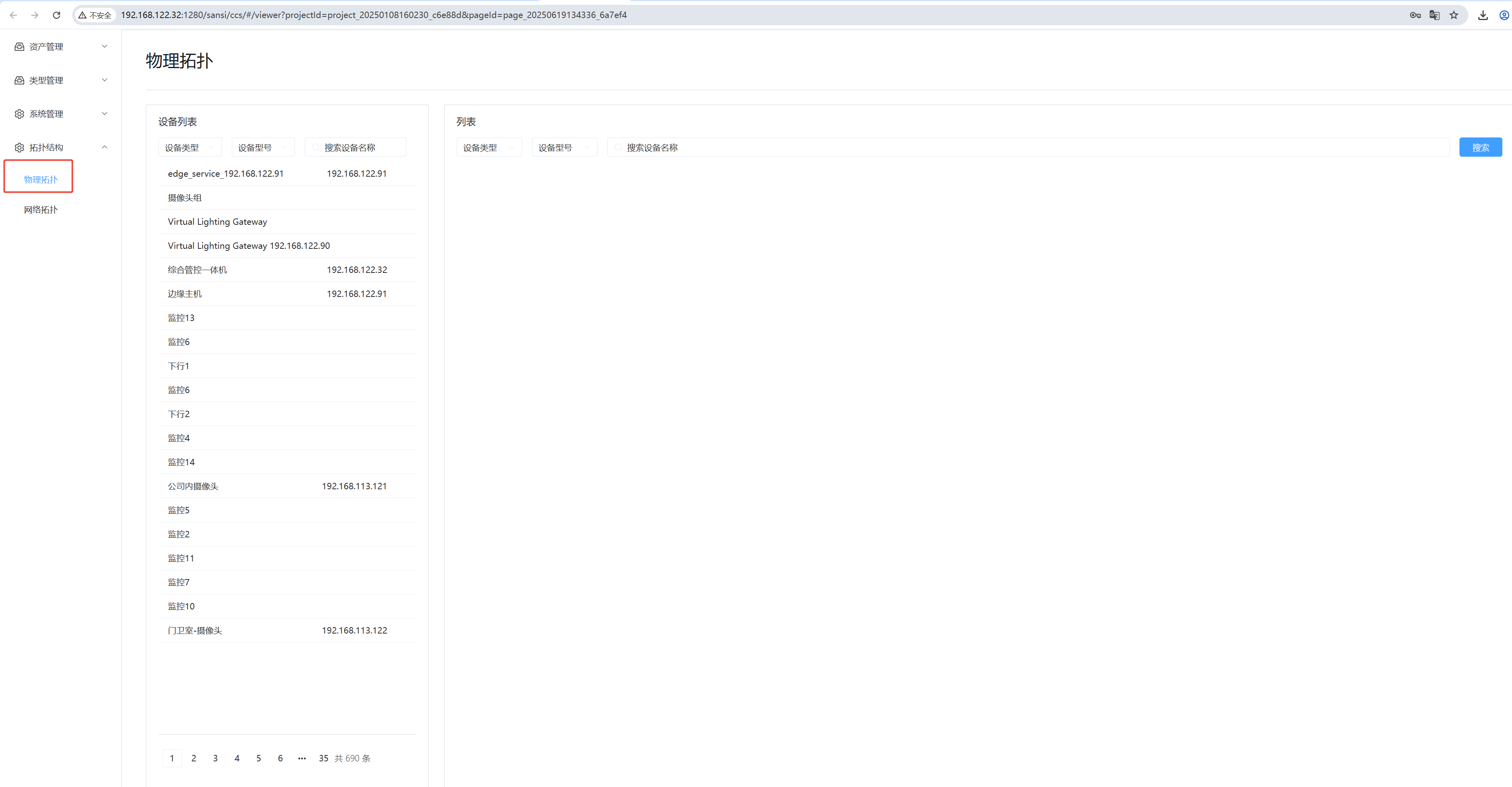
Task: Click the 资产管理 inbox icon
Action: pyautogui.click(x=19, y=46)
